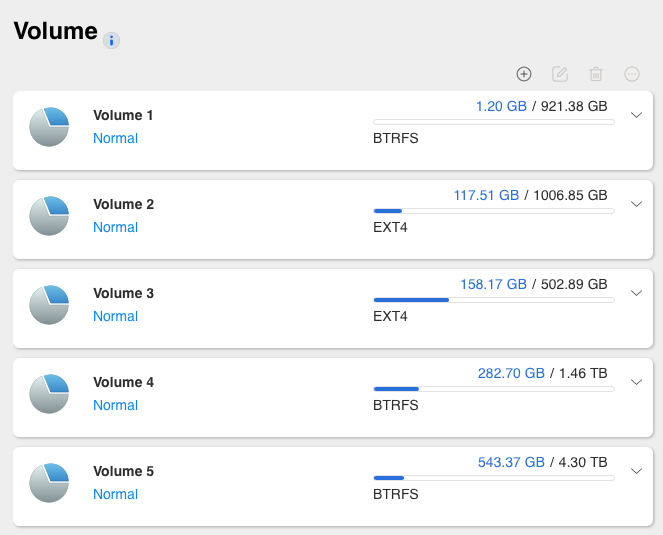Expand the Volume 4 details chevron
Screen dimensions: 663x535
pyautogui.click(x=636, y=382)
